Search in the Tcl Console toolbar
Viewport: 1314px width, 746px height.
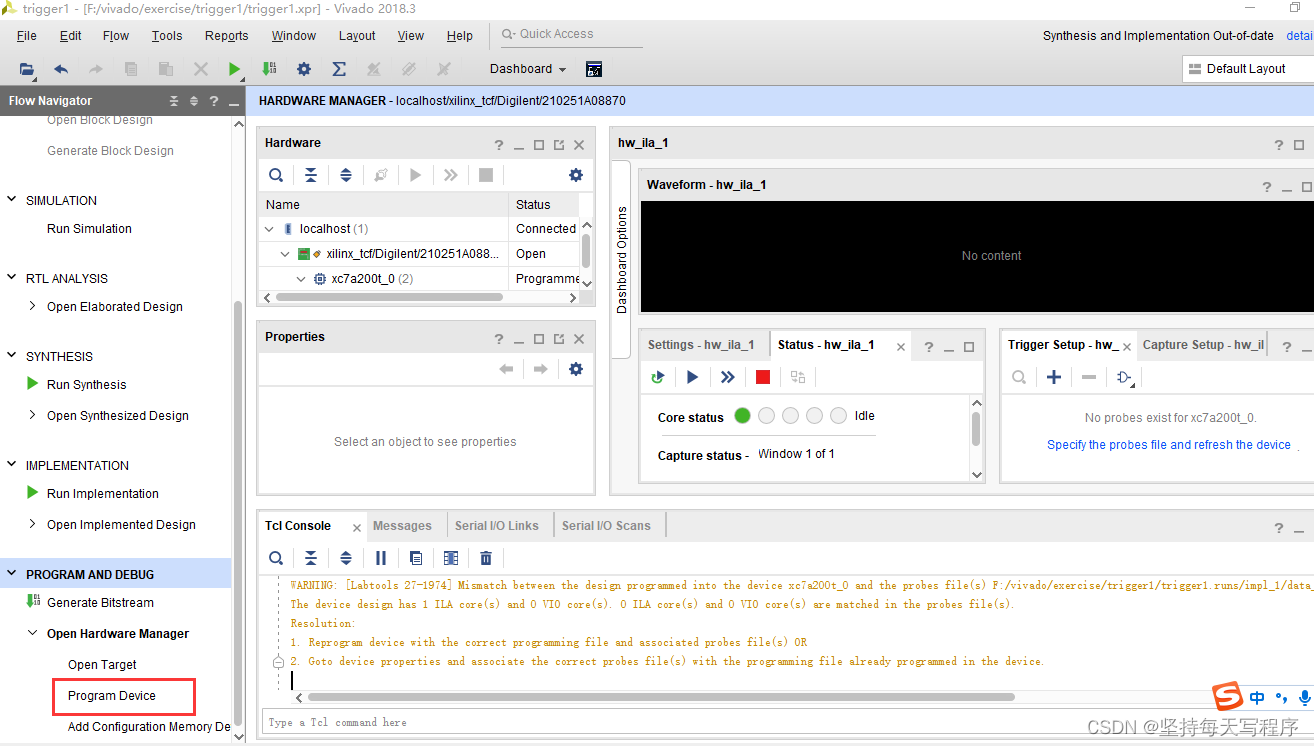276,558
